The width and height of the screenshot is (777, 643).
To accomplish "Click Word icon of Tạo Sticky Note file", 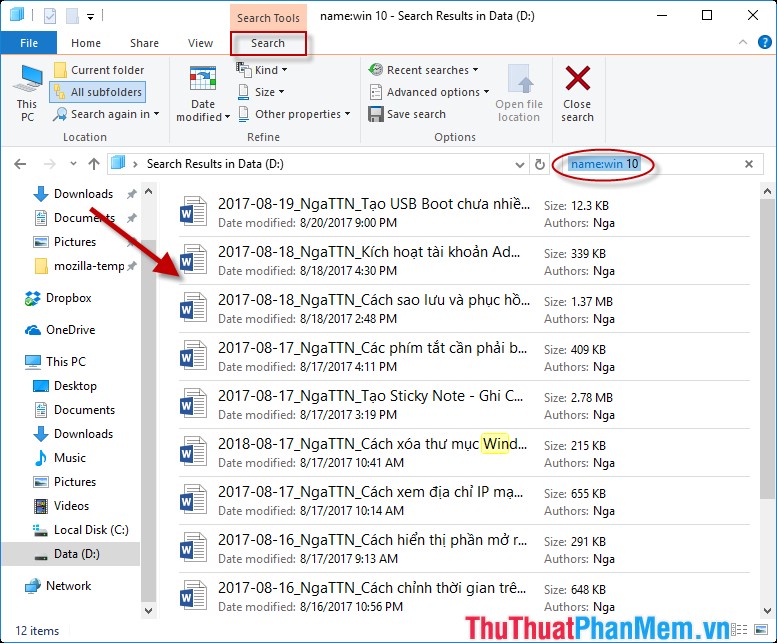I will tap(193, 403).
